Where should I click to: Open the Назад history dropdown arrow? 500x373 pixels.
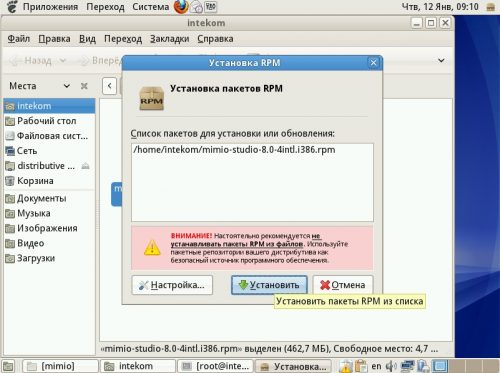[x=63, y=61]
